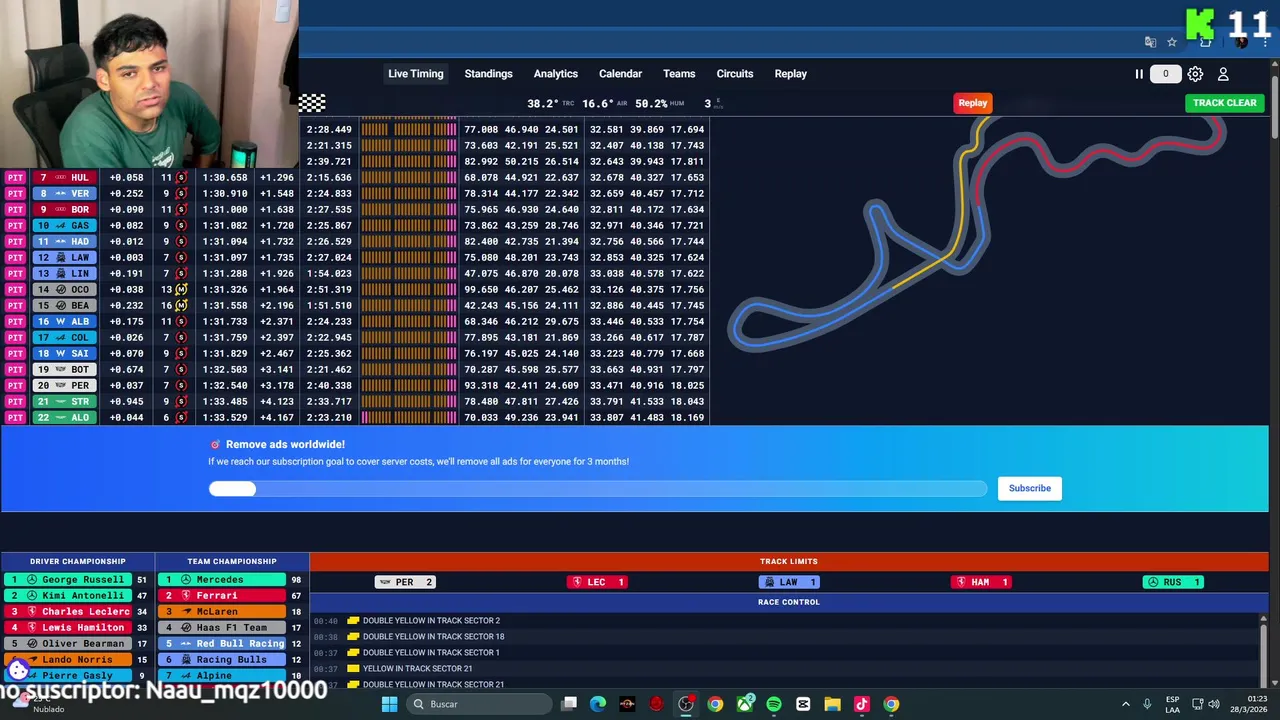Select driver HAD in position 11
This screenshot has width=1280, height=720.
tap(64, 241)
